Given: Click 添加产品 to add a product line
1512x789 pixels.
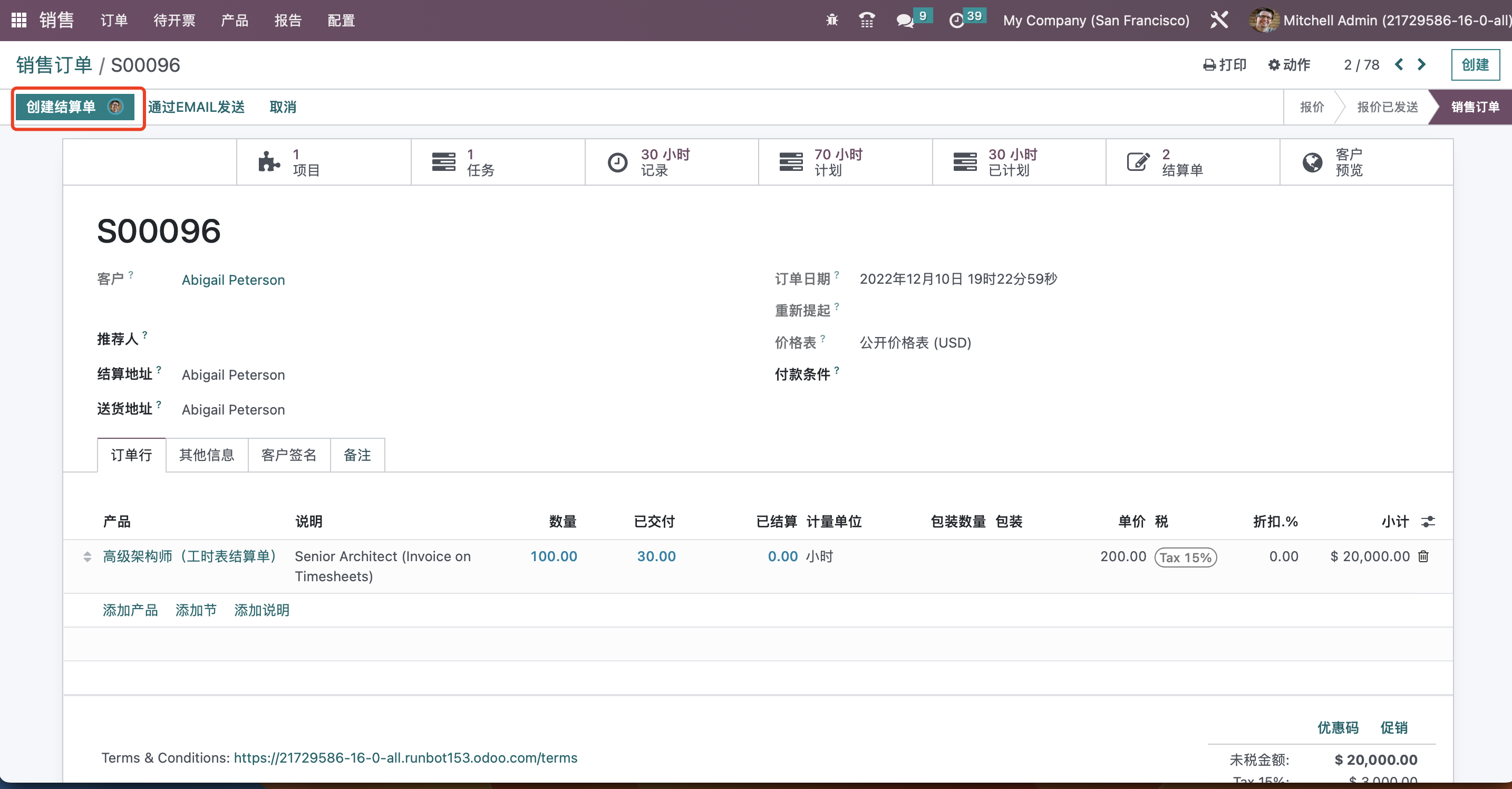Looking at the screenshot, I should [130, 610].
